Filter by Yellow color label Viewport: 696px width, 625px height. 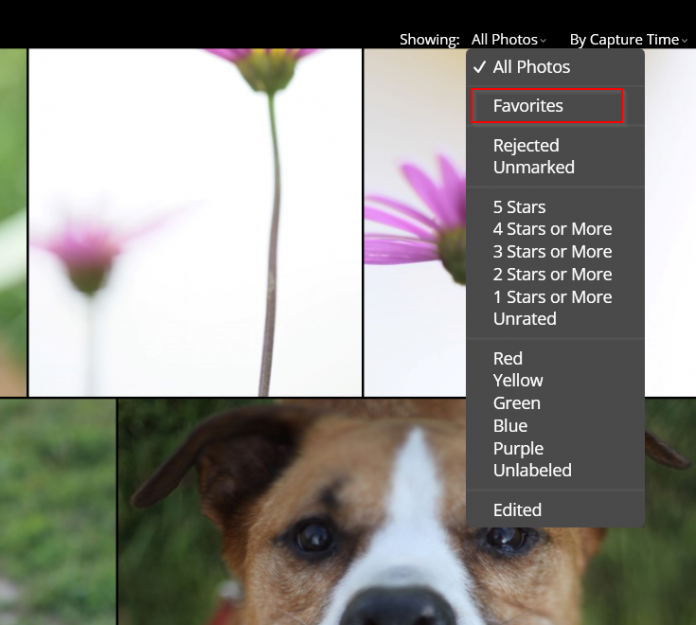pos(518,381)
